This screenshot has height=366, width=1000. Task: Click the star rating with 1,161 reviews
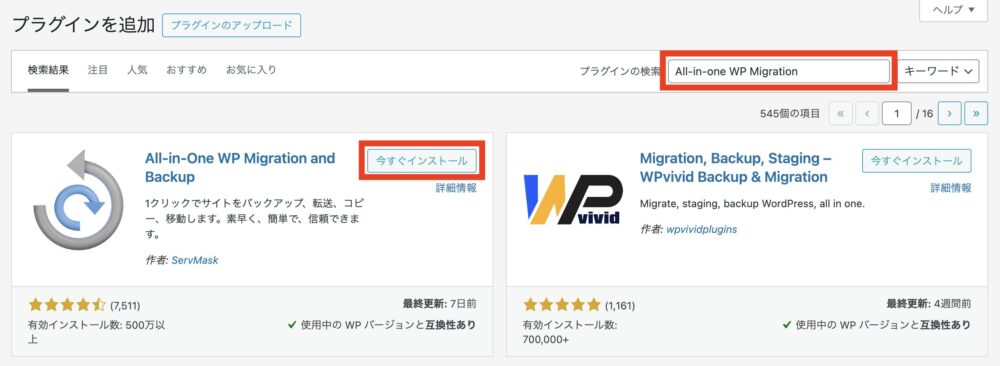coord(562,305)
